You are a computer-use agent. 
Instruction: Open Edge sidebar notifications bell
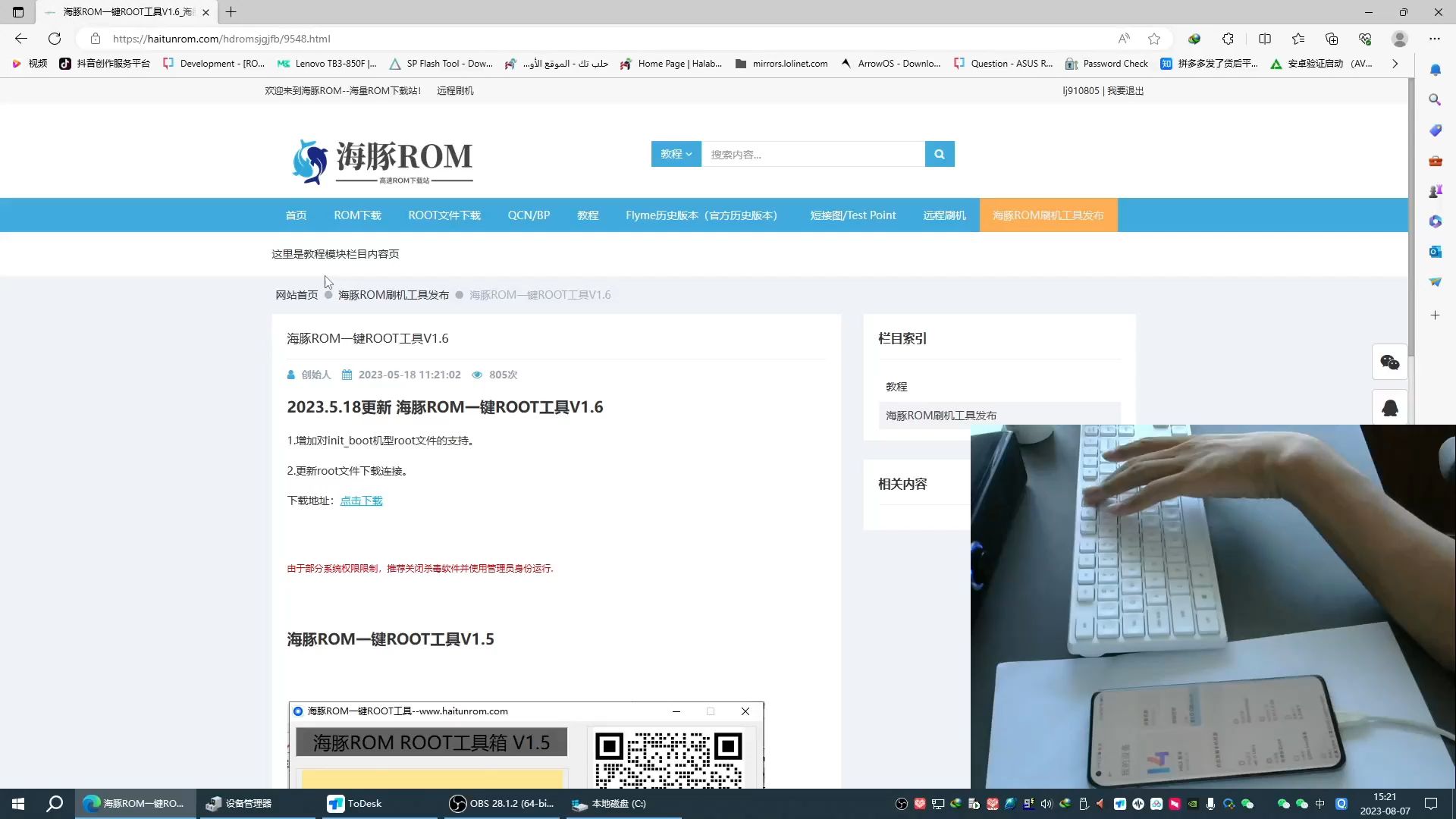(x=1436, y=70)
